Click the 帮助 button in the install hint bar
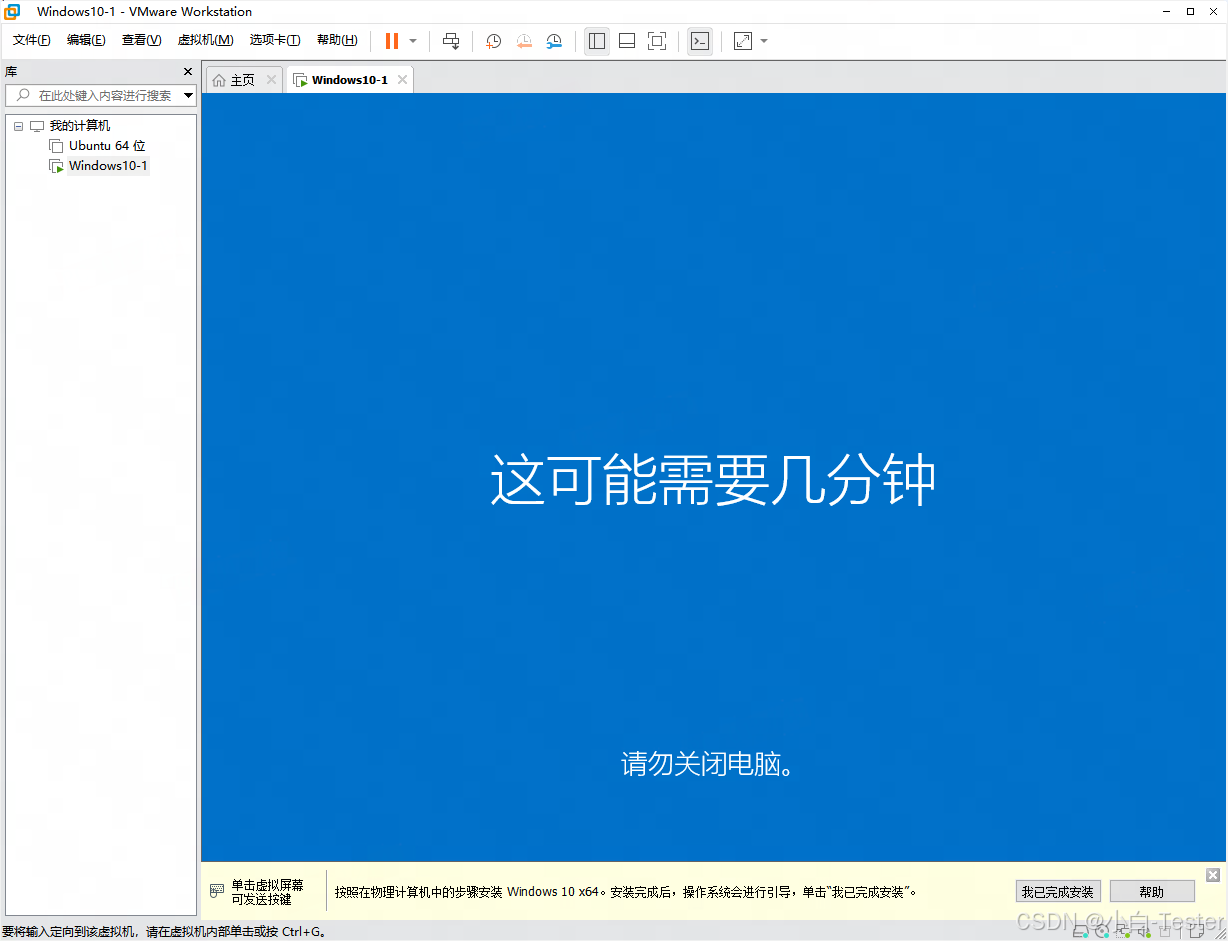 tap(1152, 892)
